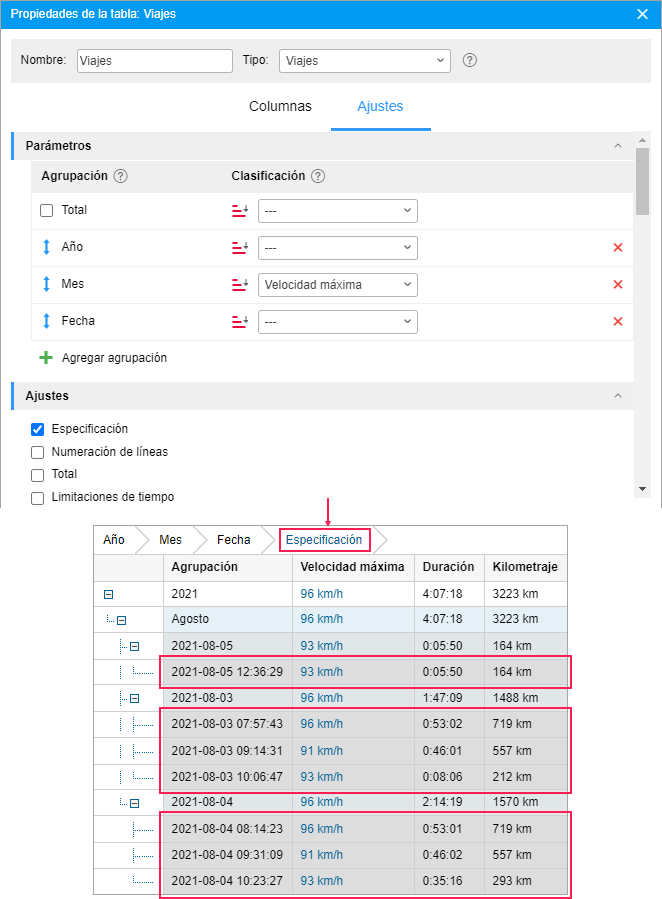The height and width of the screenshot is (899, 662).
Task: Open Velocidad máxima dropdown in Mes row
Action: (338, 285)
